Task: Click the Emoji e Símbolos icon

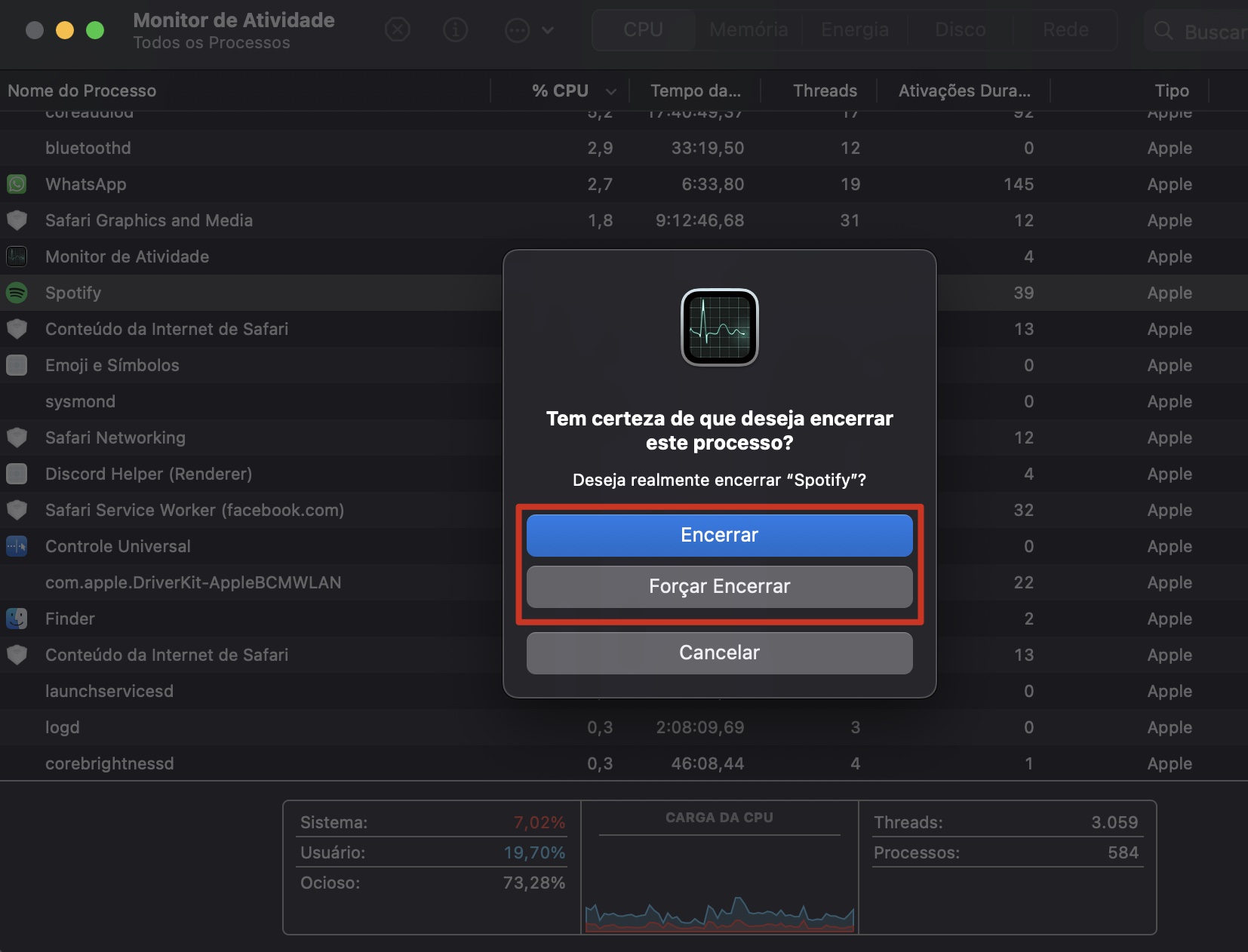Action: [17, 365]
